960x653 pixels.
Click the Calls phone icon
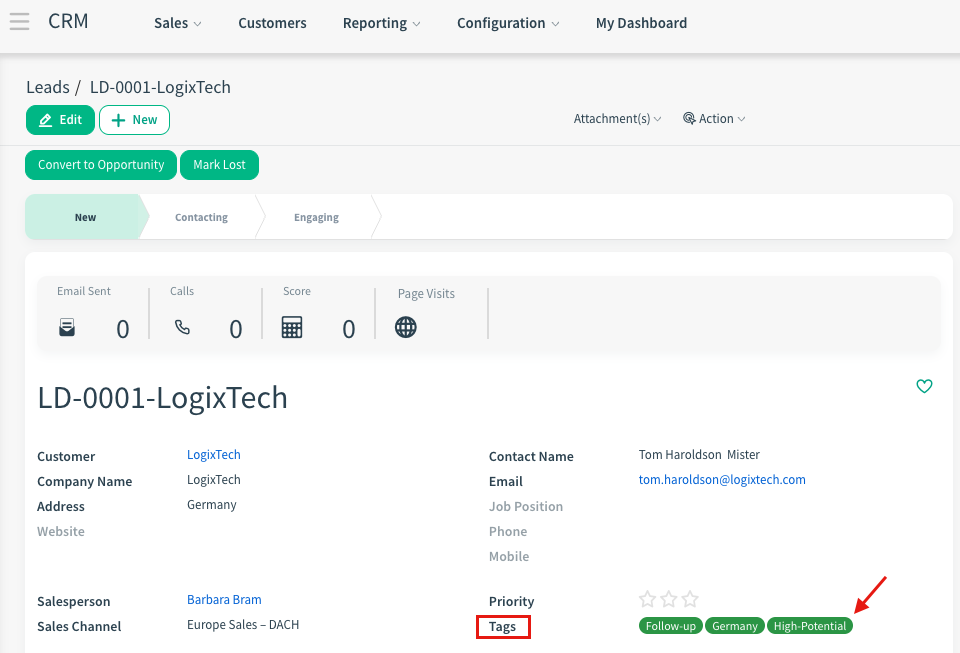(x=182, y=327)
